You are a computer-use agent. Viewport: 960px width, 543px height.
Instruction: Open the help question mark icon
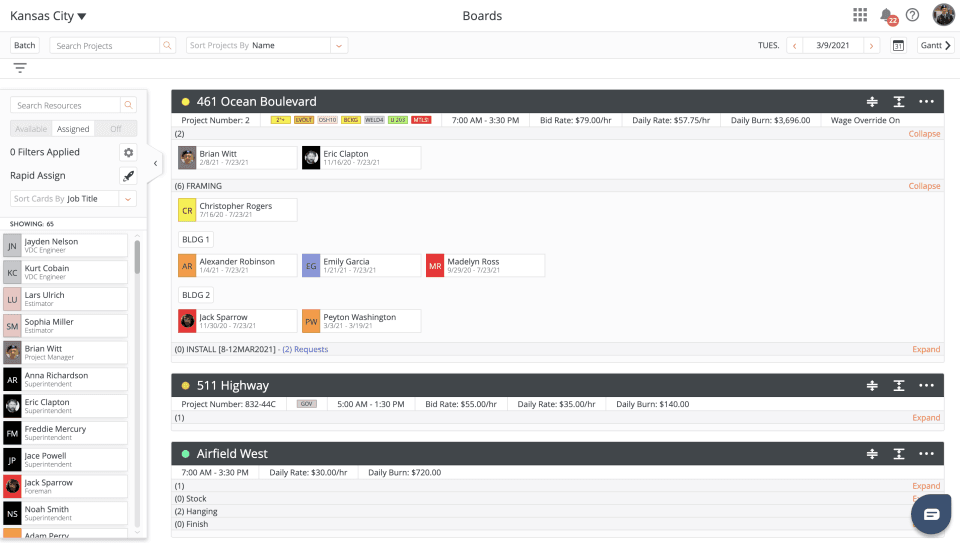pyautogui.click(x=912, y=15)
